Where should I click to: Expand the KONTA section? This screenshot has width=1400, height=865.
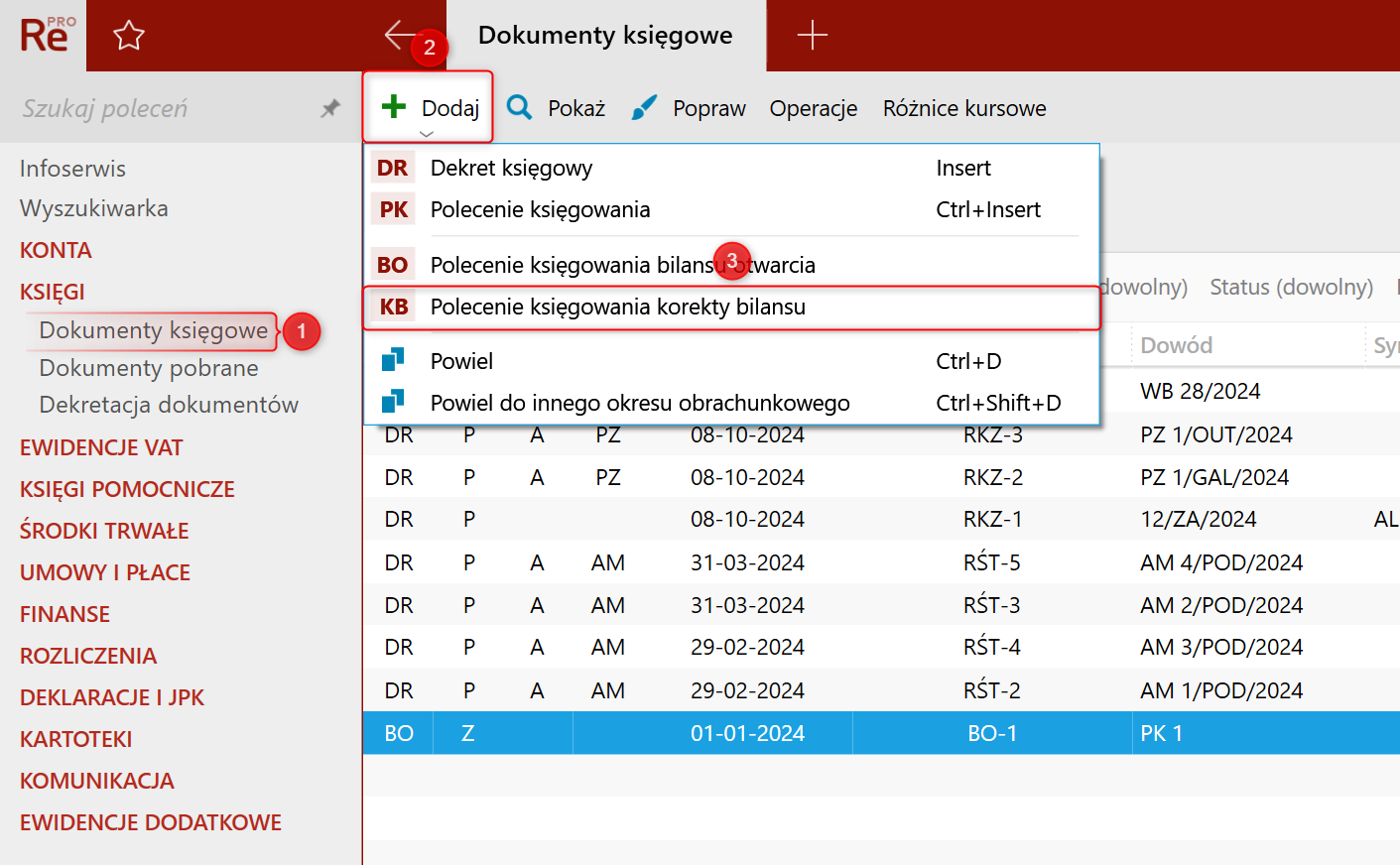[x=56, y=250]
